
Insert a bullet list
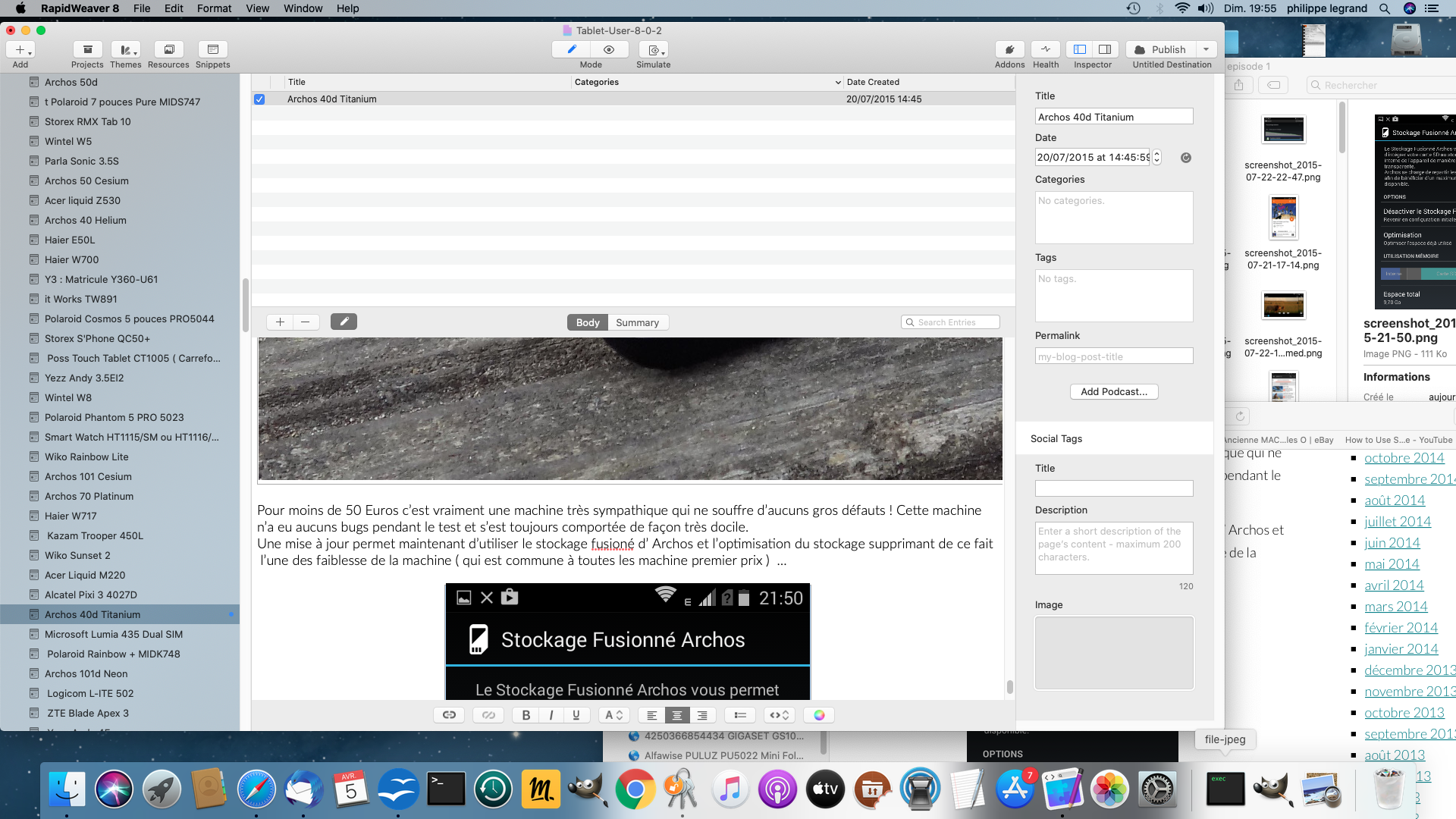[740, 715]
